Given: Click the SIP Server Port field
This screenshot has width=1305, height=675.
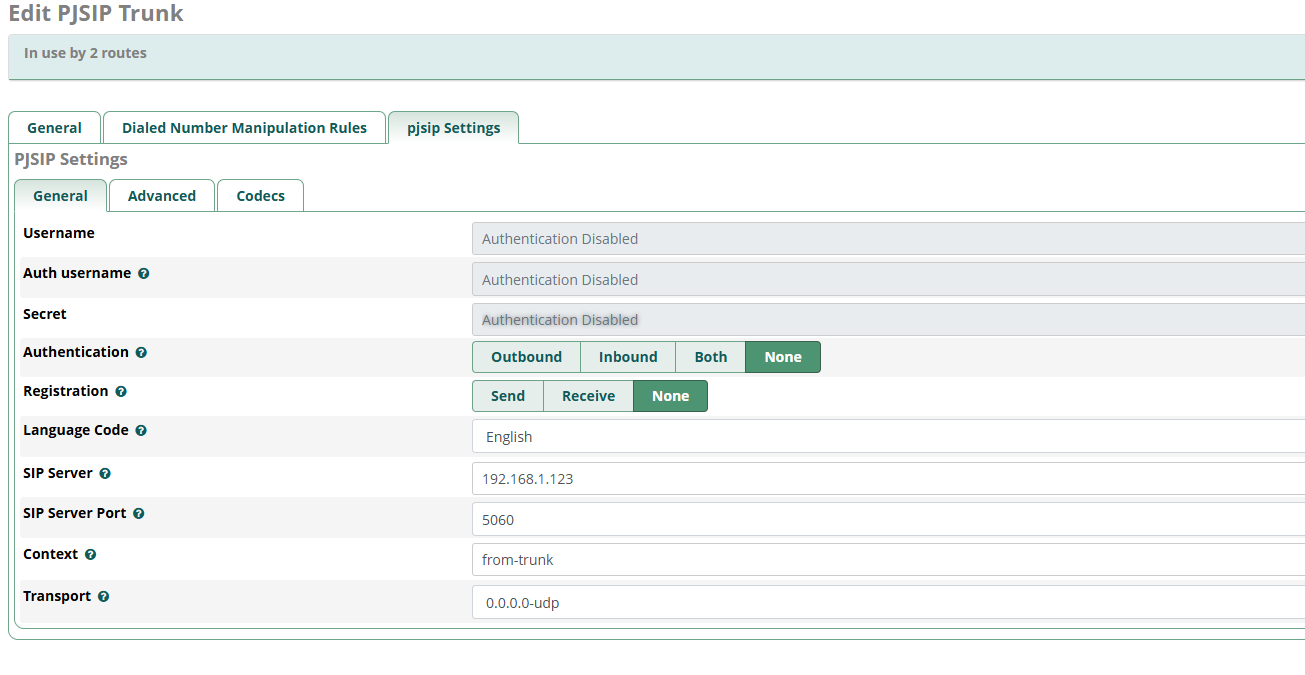Looking at the screenshot, I should [x=888, y=520].
